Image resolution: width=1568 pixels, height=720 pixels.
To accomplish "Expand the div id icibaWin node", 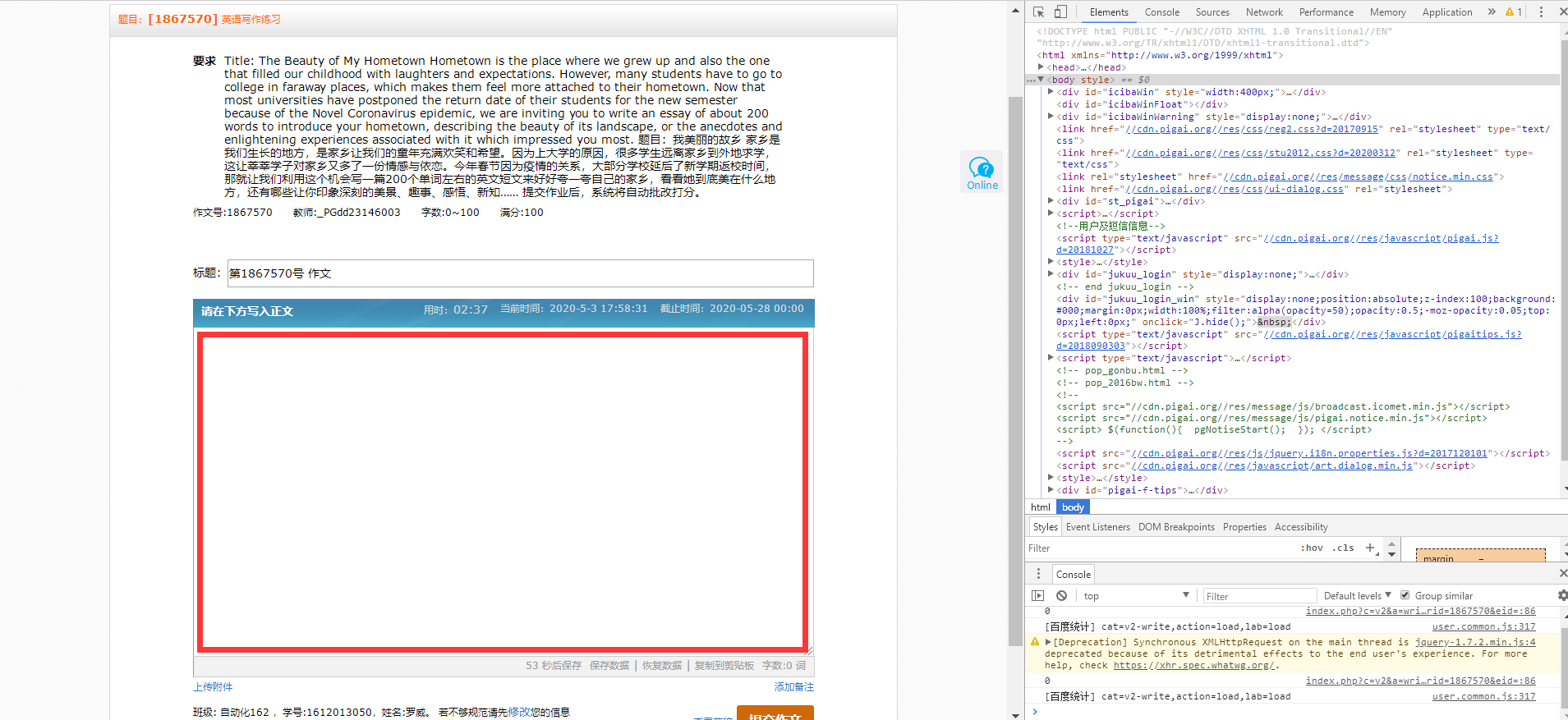I will 1051,92.
